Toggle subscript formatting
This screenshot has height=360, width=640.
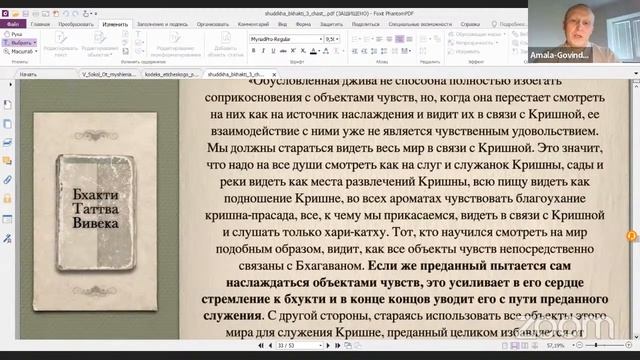pos(303,51)
